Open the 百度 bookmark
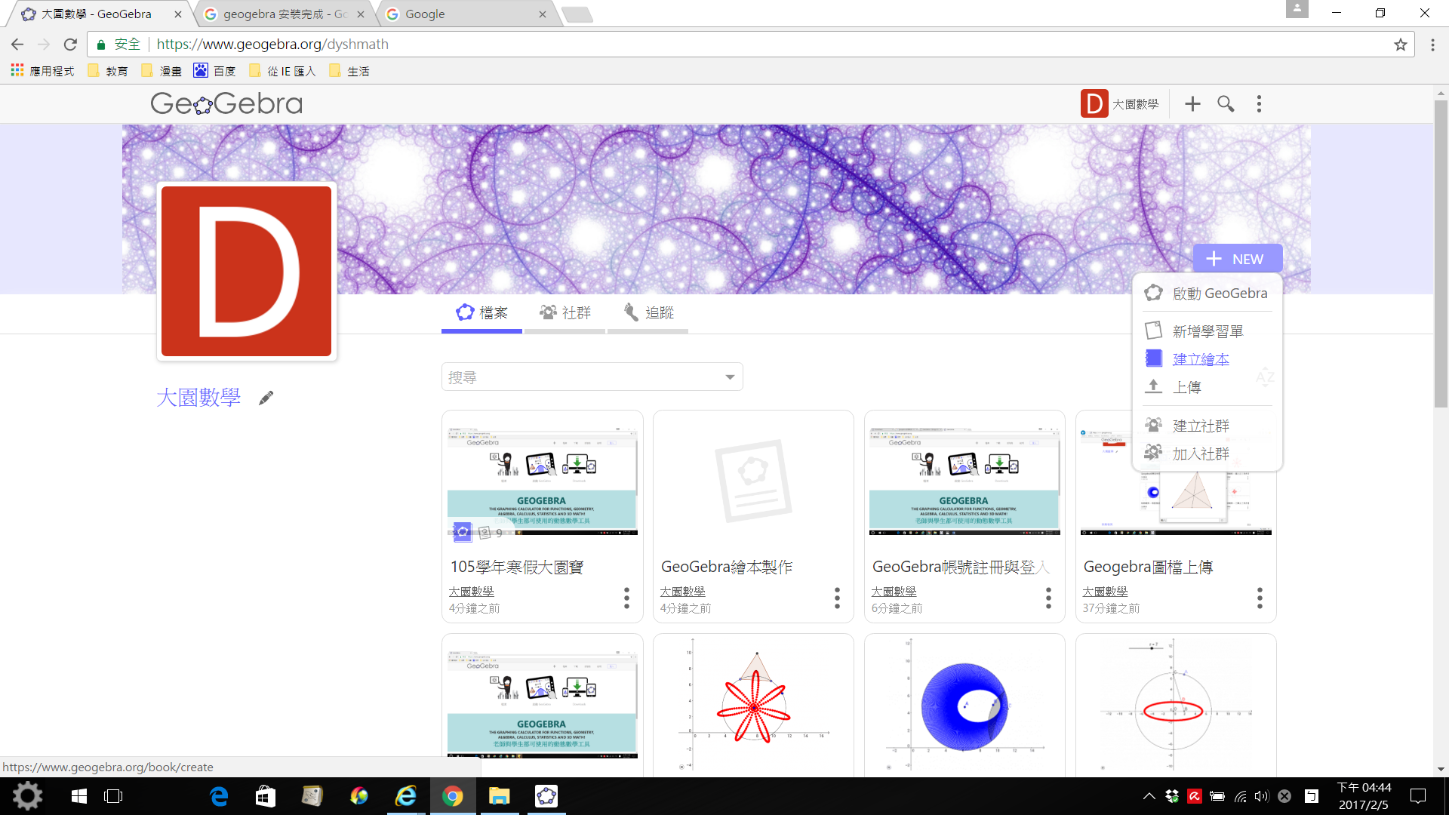The width and height of the screenshot is (1449, 815). point(214,71)
